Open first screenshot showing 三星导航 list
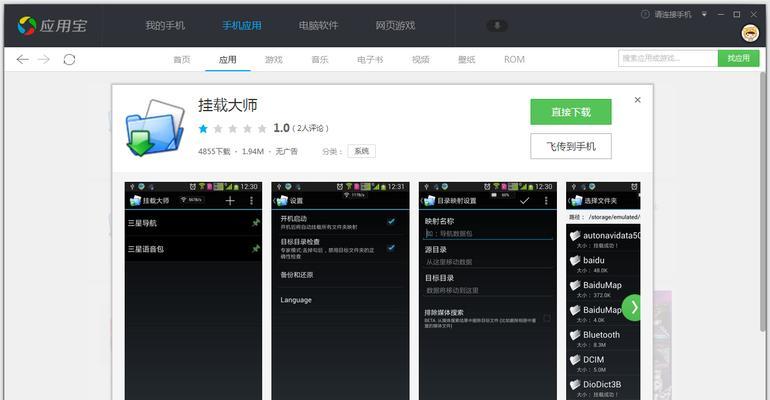The height and width of the screenshot is (400, 770). pyautogui.click(x=193, y=291)
